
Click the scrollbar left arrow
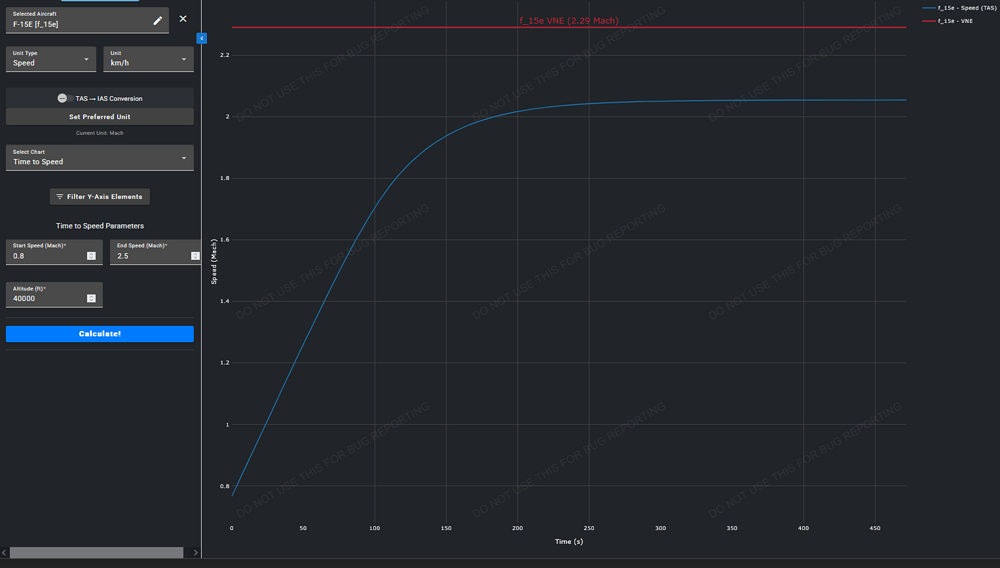click(4, 553)
